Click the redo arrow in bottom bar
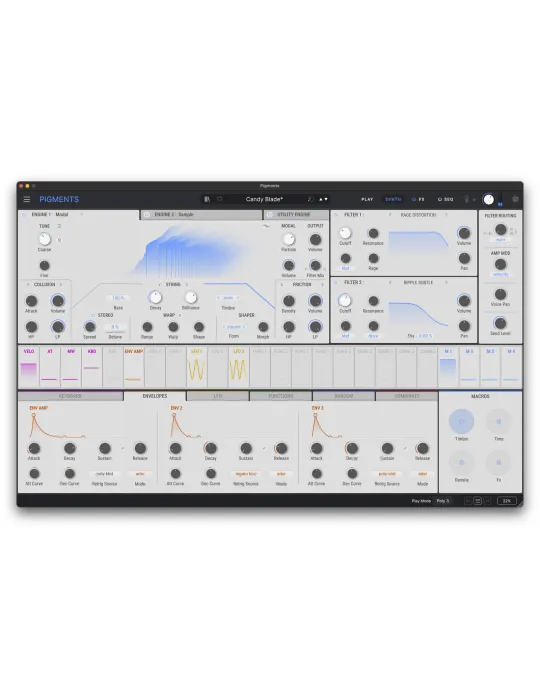540x700 pixels. coord(487,501)
